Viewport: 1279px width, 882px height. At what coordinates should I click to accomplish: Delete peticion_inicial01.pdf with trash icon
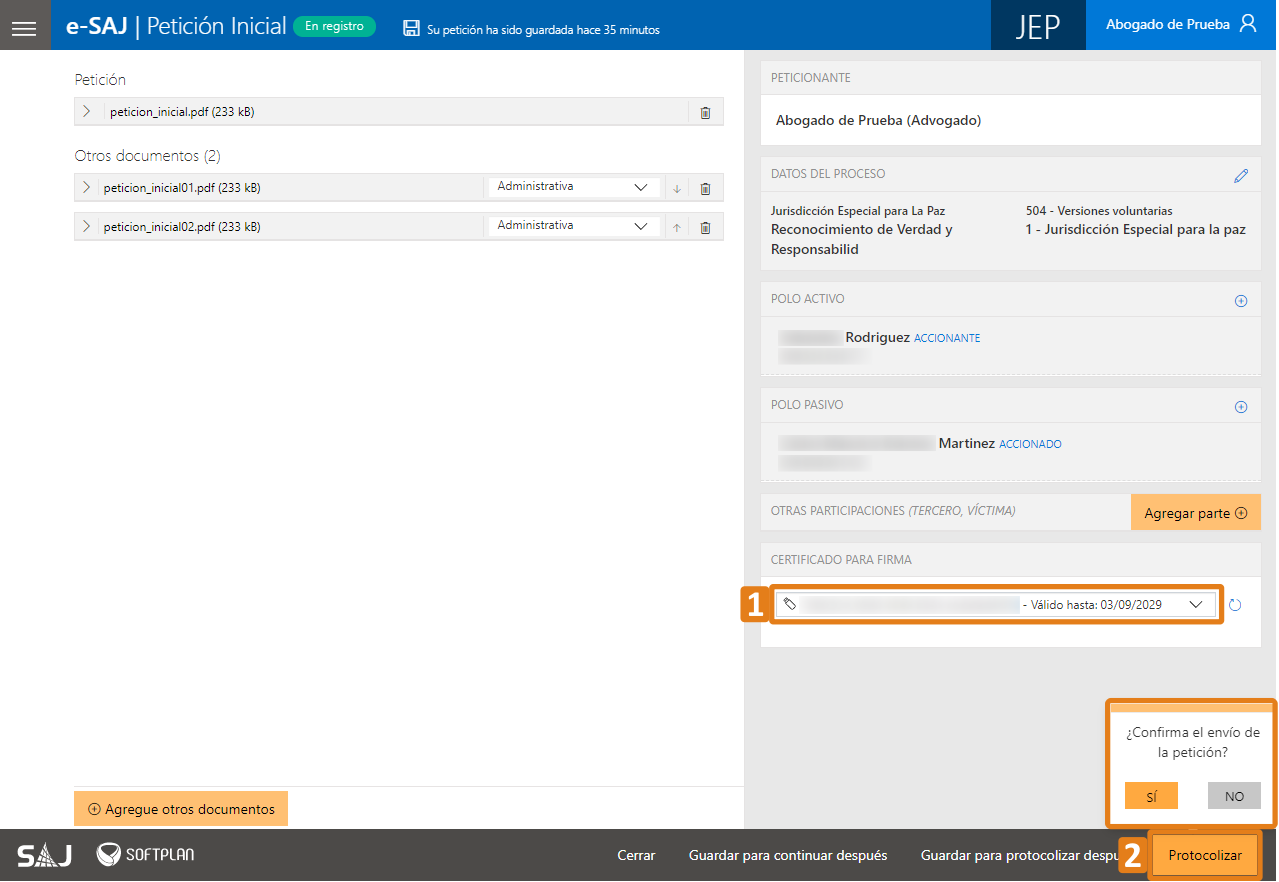pyautogui.click(x=705, y=188)
